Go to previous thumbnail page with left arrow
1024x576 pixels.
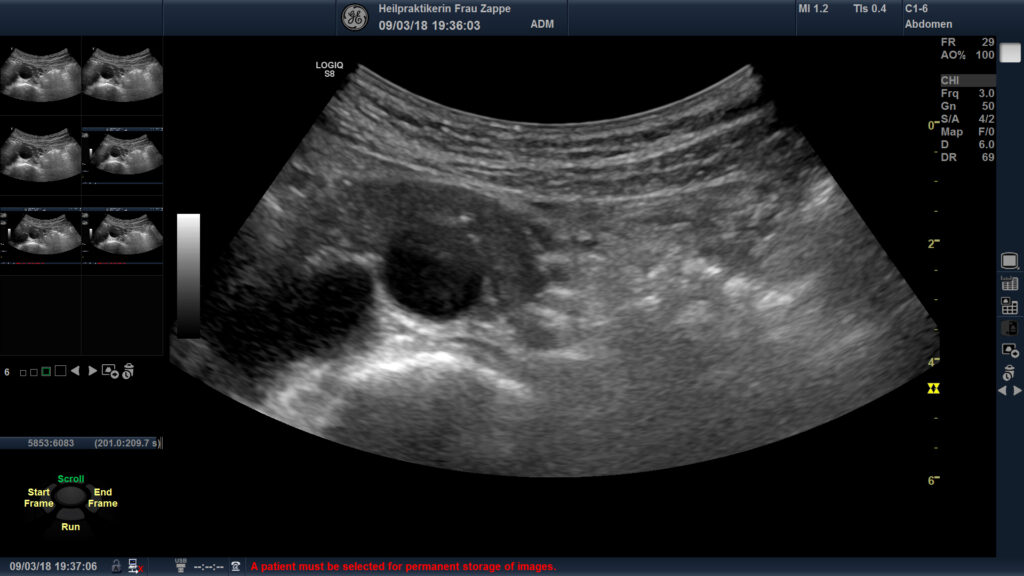point(78,371)
